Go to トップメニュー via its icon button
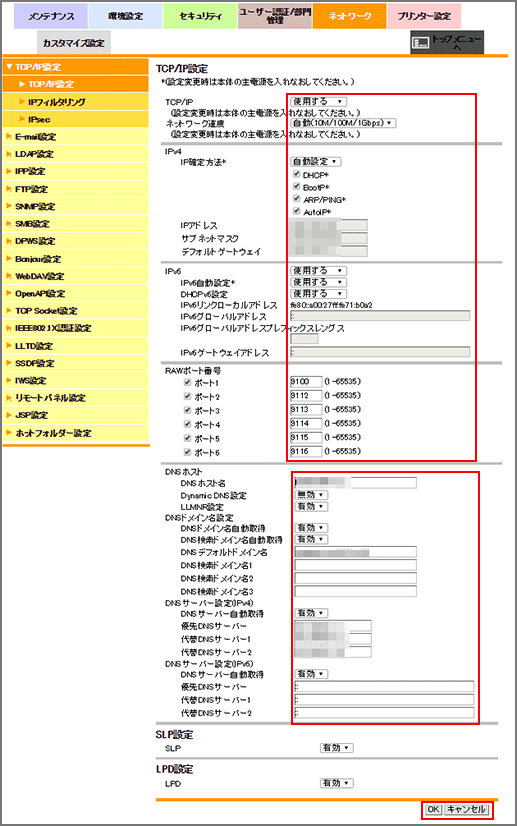Viewport: 517px width, 826px height. [447, 42]
